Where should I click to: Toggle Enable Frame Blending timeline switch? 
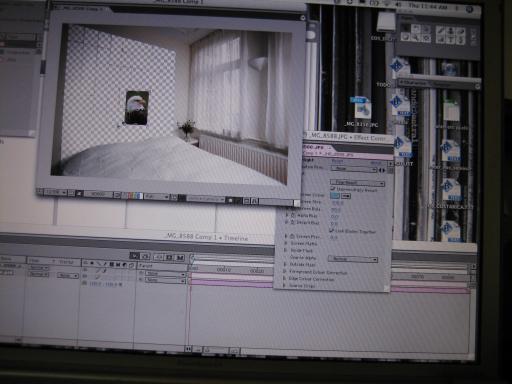[170, 257]
